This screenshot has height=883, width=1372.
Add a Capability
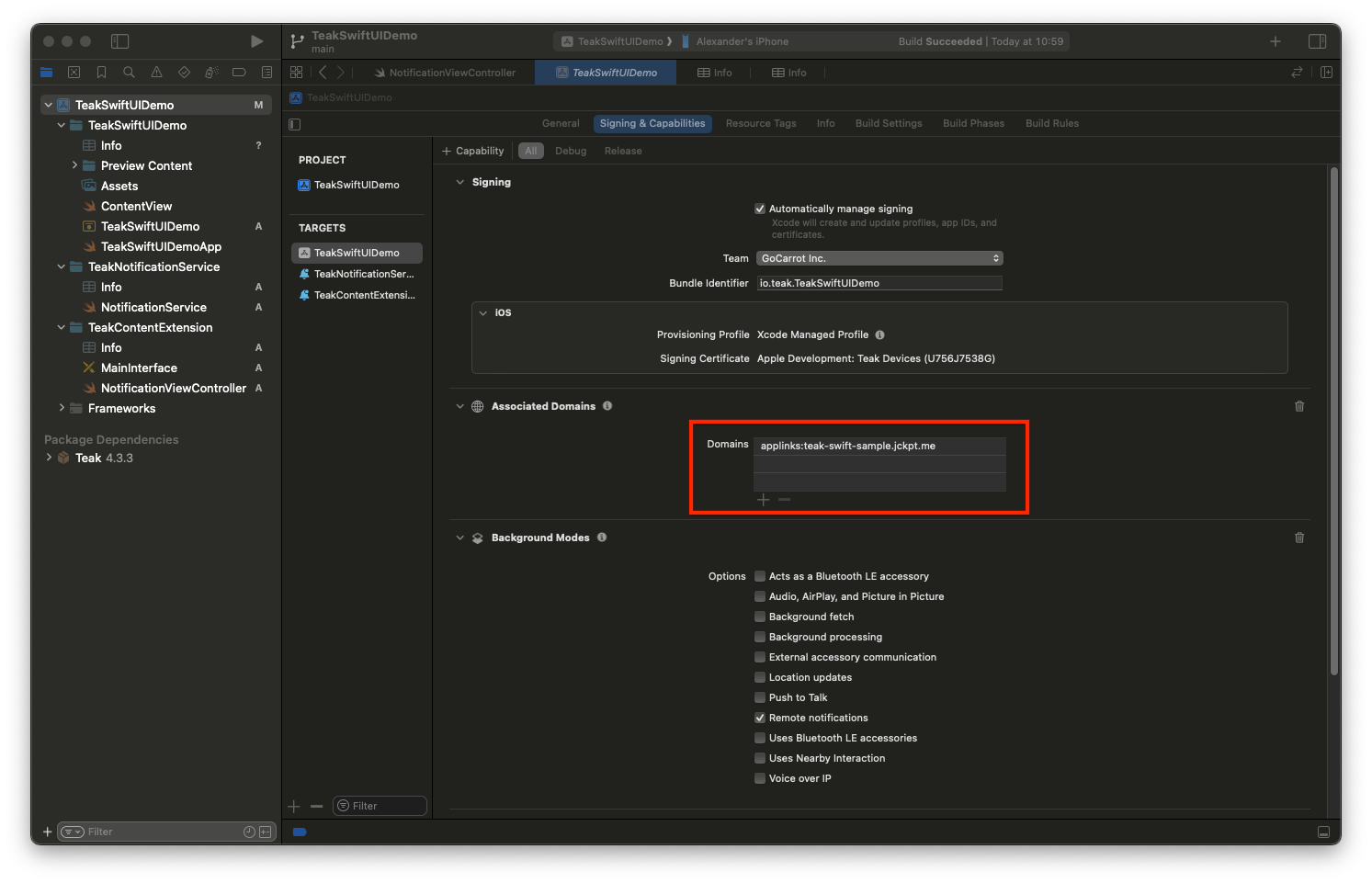(472, 151)
